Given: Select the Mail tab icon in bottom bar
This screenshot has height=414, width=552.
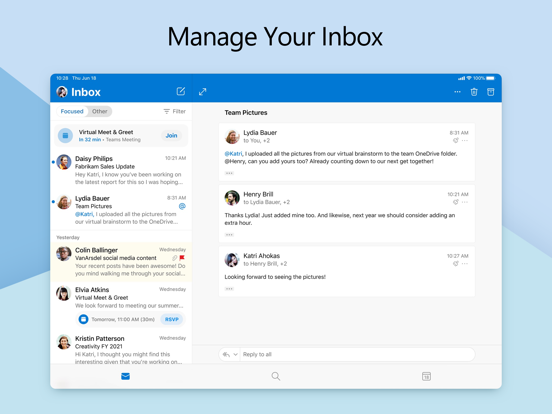Looking at the screenshot, I should click(x=125, y=376).
